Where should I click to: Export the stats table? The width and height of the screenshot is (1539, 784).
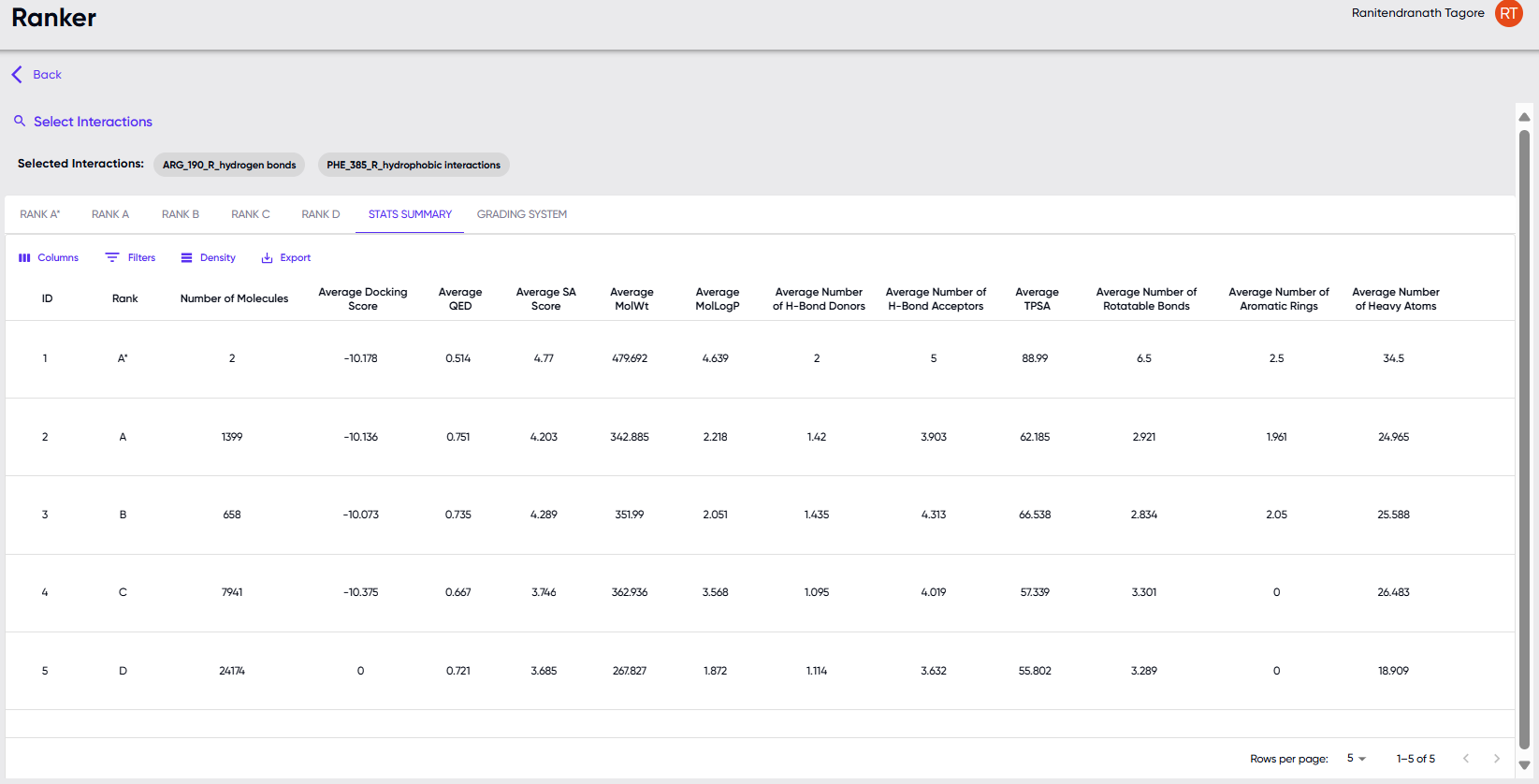click(286, 257)
